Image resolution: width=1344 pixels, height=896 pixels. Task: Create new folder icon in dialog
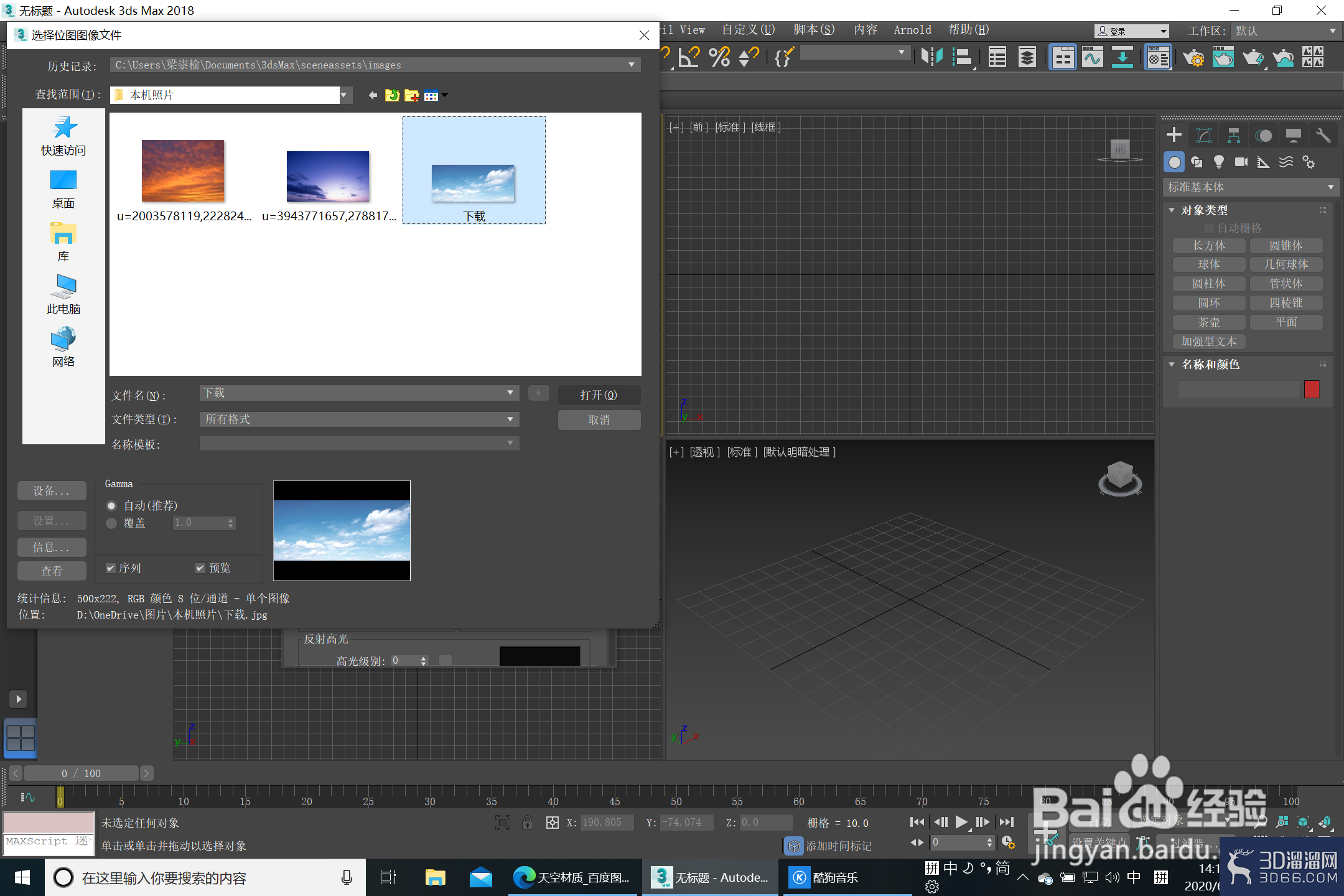[411, 95]
